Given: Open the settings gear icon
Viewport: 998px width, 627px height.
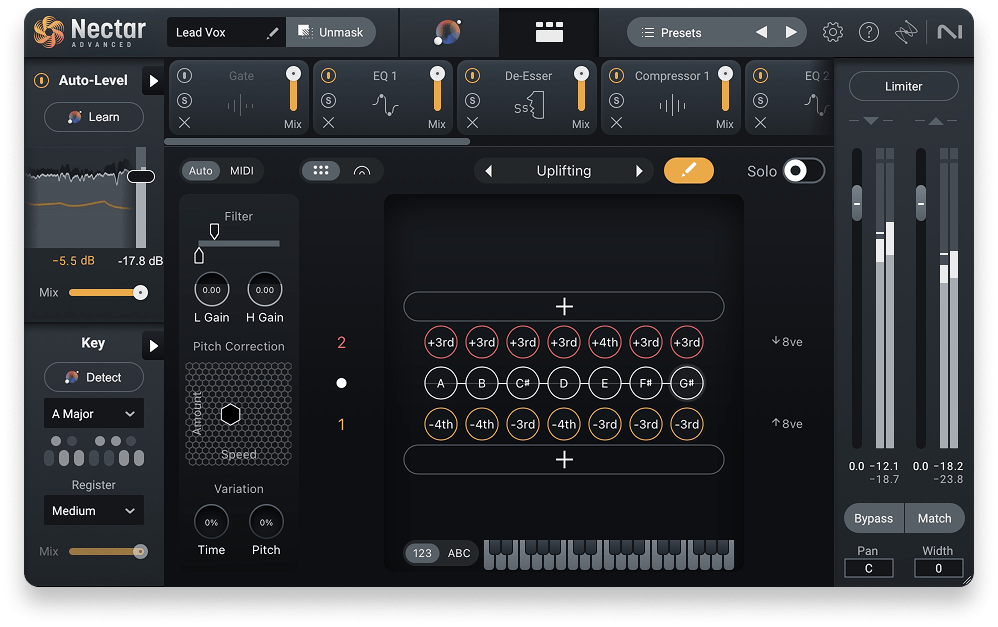Looking at the screenshot, I should click(832, 33).
